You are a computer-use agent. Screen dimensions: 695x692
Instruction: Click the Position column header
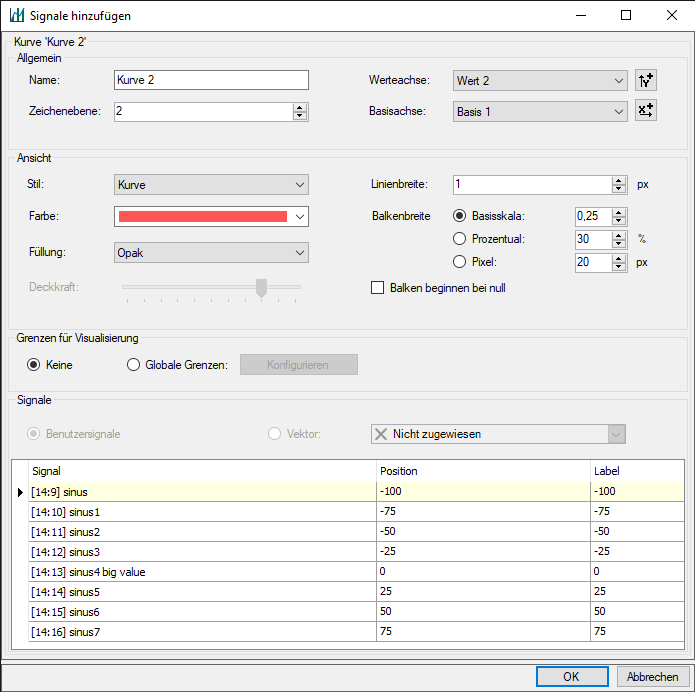tap(483, 470)
